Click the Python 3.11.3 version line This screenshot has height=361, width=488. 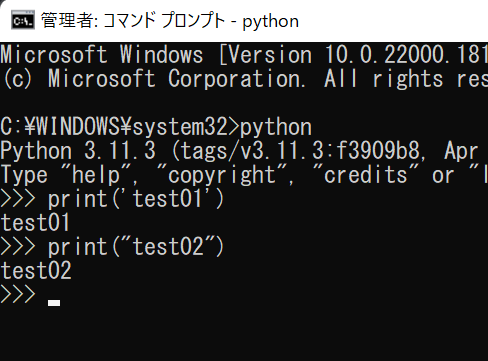[244, 151]
